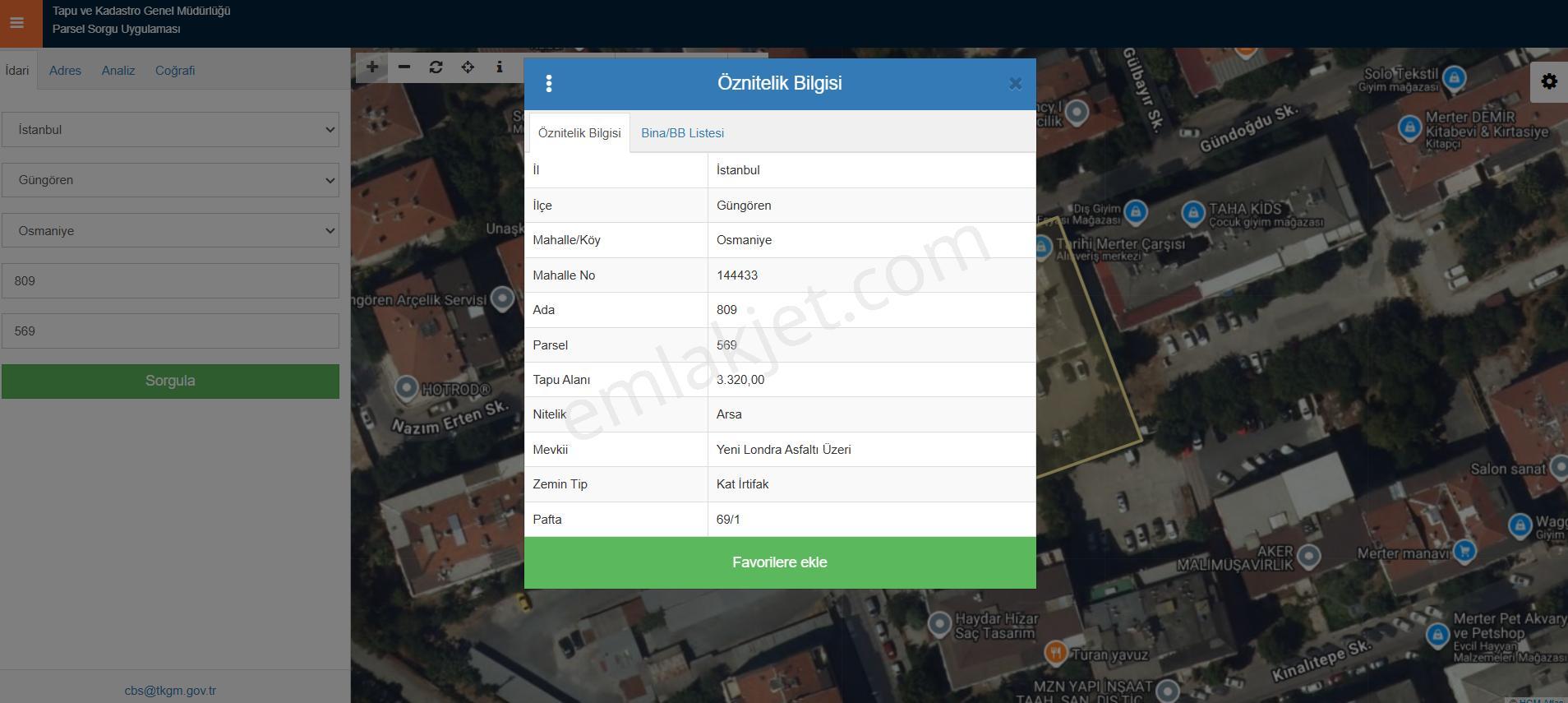The image size is (1568, 703).
Task: Click the İl value İstanbul in table
Action: (738, 170)
